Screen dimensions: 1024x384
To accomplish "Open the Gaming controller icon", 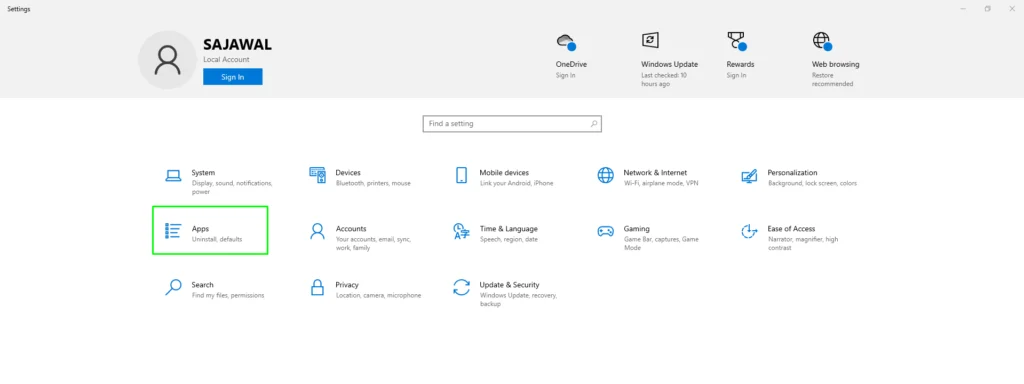I will pos(605,231).
